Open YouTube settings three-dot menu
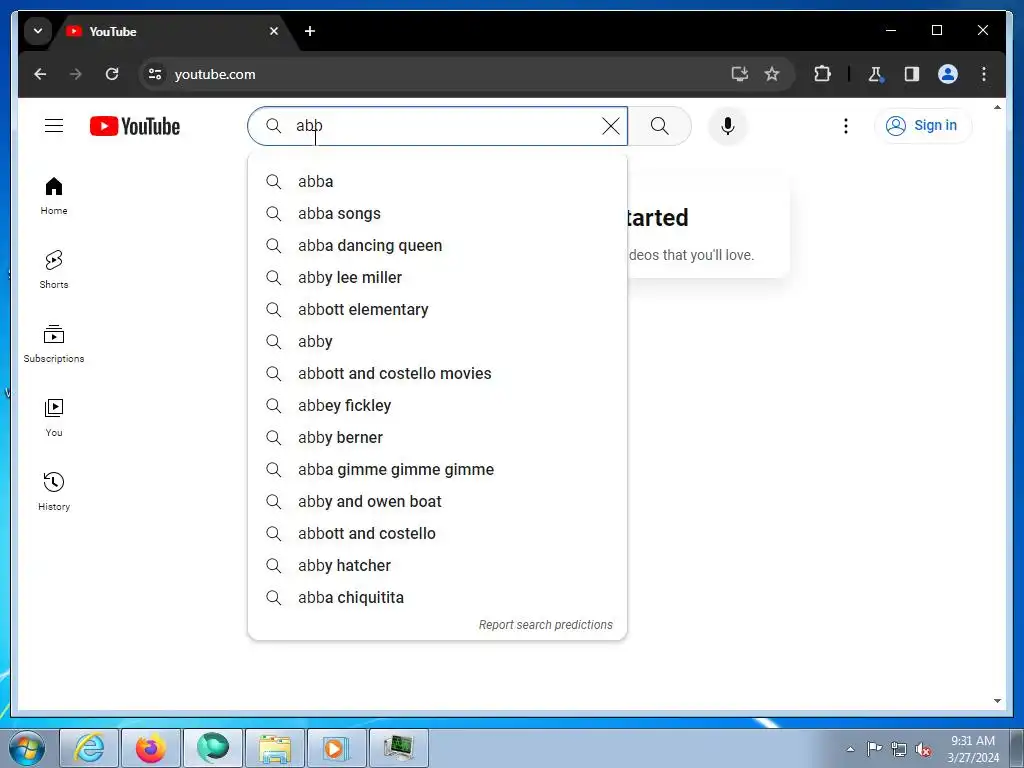1024x768 pixels. pyautogui.click(x=846, y=126)
